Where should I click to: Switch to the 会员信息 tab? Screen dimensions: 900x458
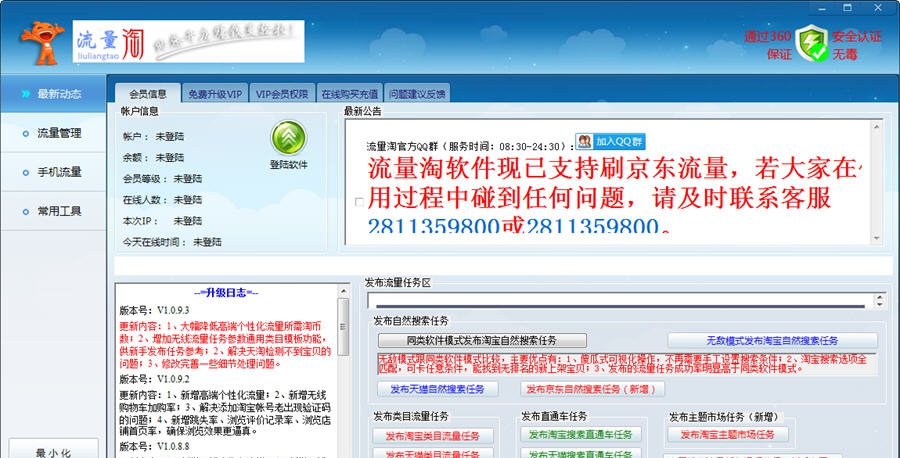(148, 94)
